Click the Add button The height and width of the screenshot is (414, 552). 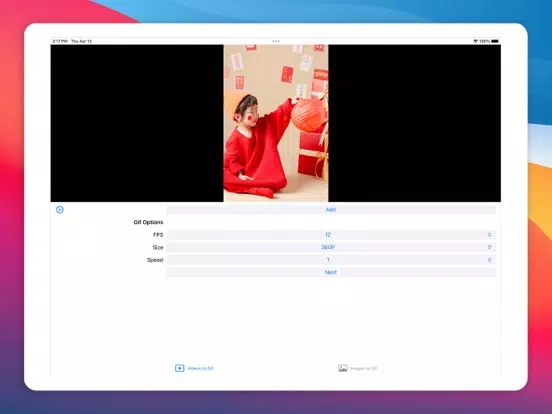[331, 210]
